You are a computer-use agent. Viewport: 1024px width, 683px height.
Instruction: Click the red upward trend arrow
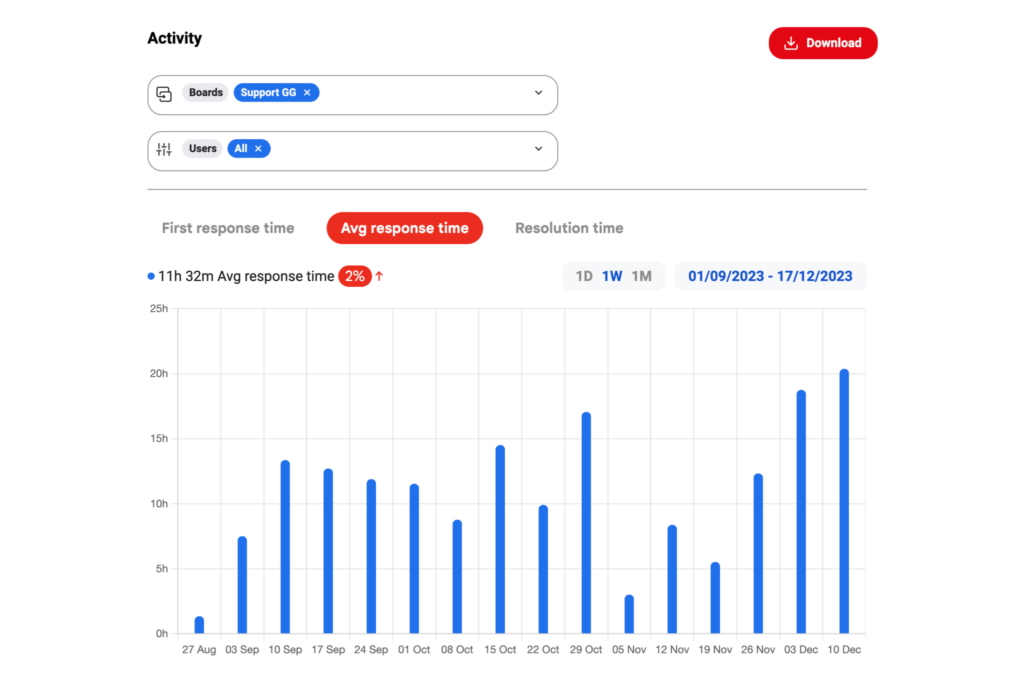pyautogui.click(x=379, y=276)
